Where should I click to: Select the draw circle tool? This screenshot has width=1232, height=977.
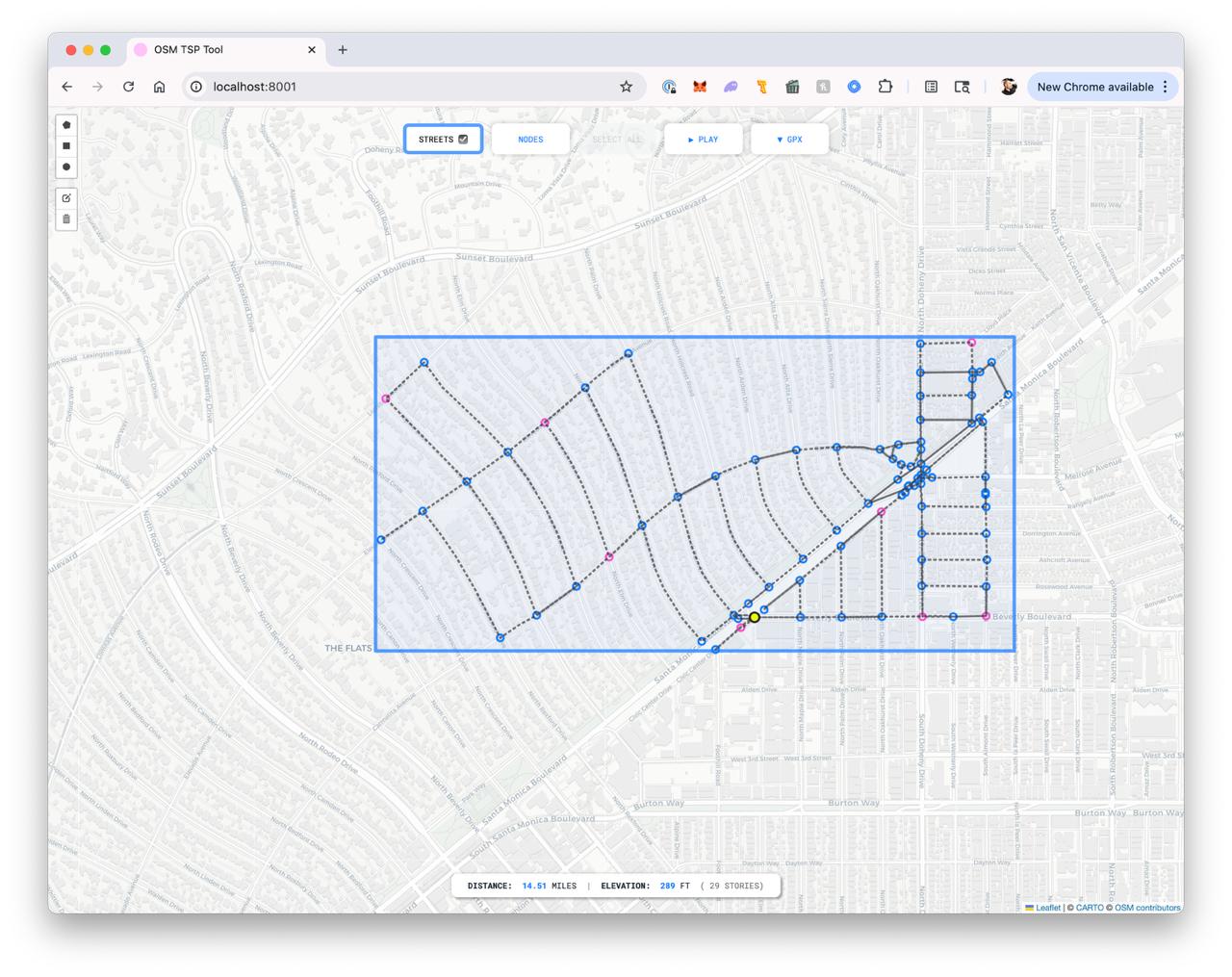[x=66, y=167]
